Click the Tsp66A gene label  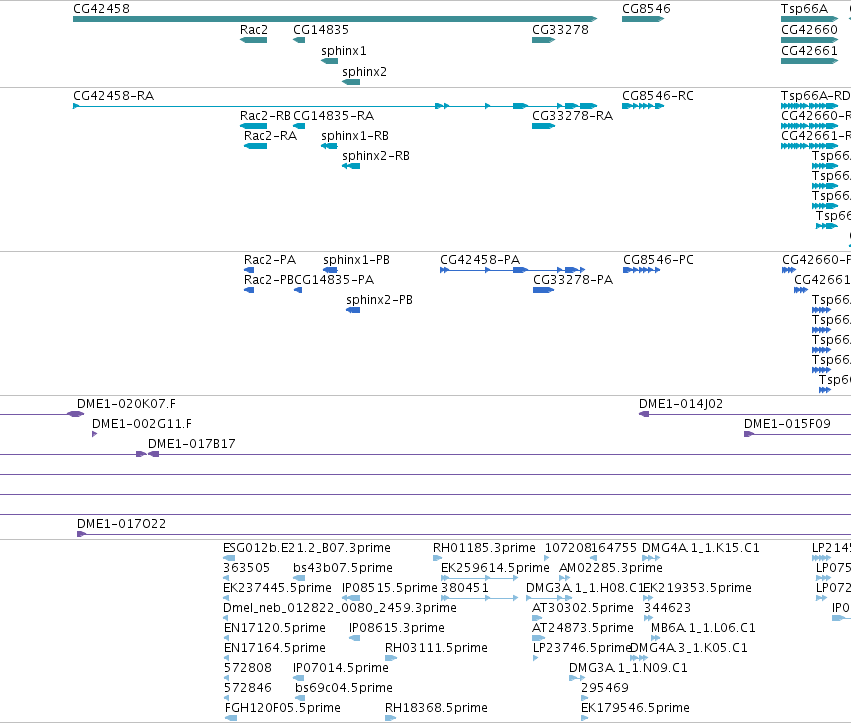(804, 9)
